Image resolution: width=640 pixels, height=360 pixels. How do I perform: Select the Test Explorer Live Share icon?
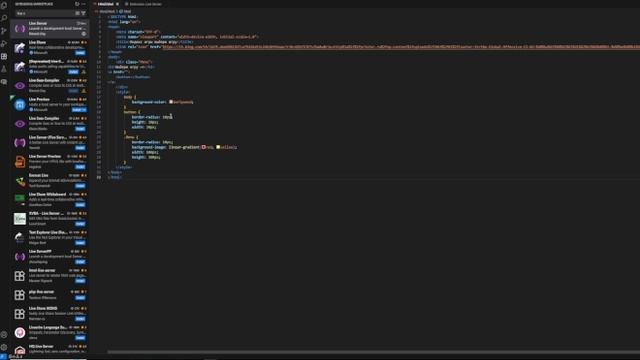tap(20, 238)
